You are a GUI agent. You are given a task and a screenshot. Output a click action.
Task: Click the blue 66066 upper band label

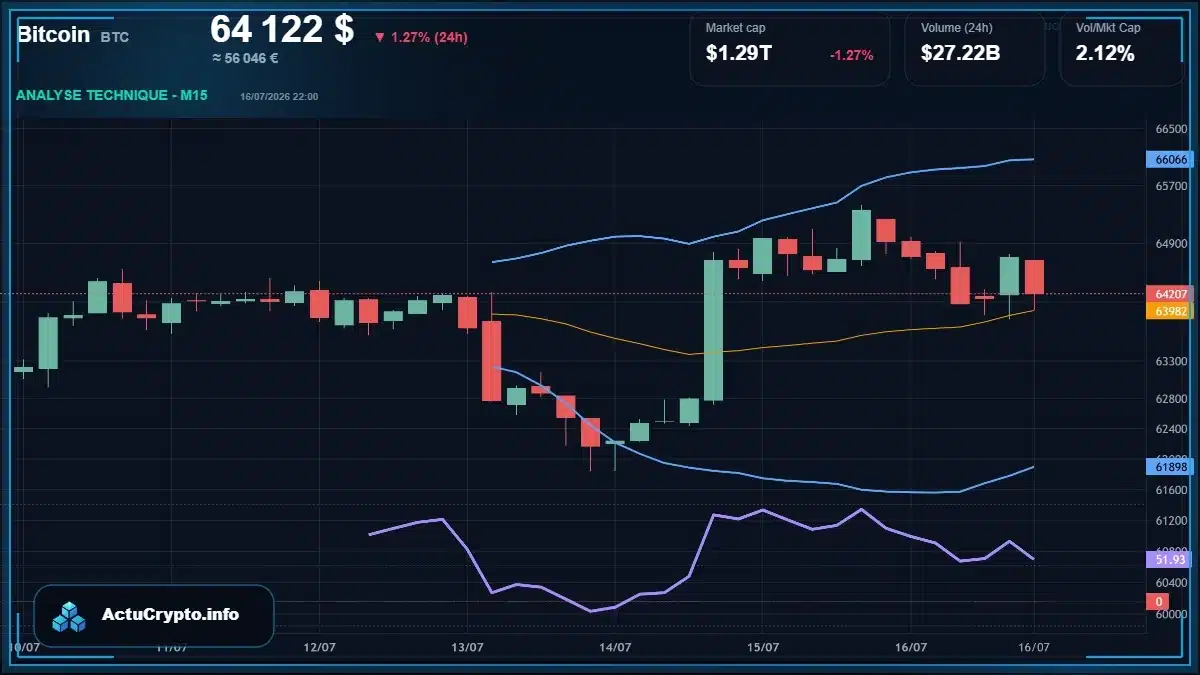pyautogui.click(x=1170, y=159)
